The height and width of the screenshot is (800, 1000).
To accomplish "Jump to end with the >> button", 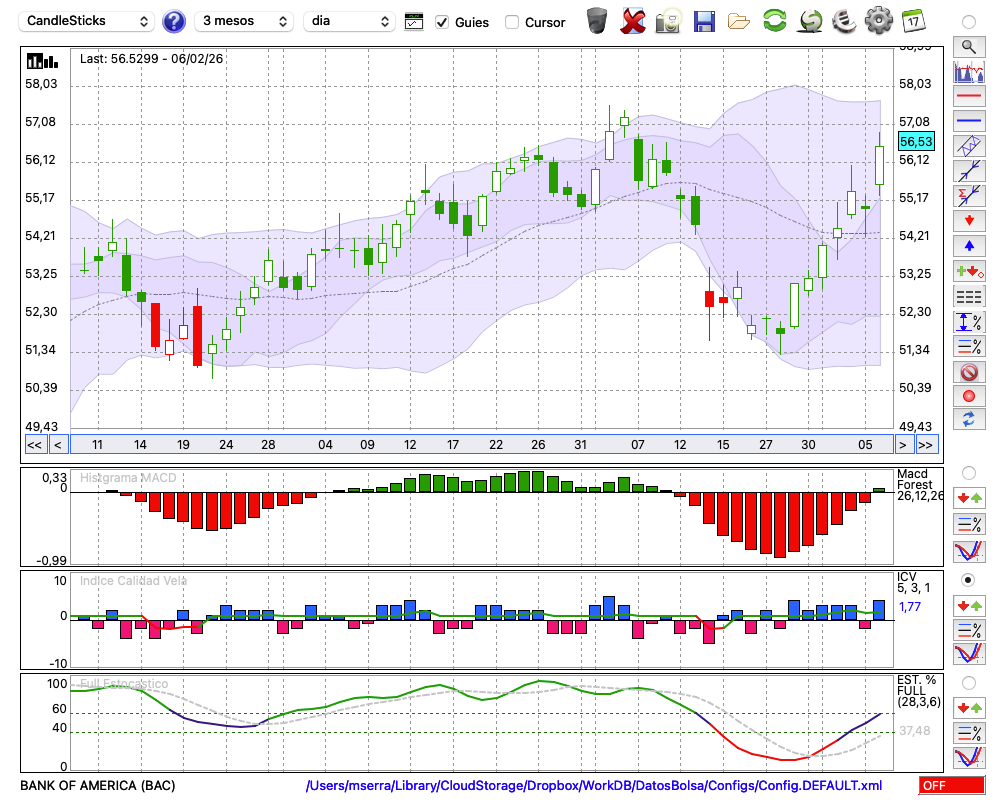I will coord(926,445).
